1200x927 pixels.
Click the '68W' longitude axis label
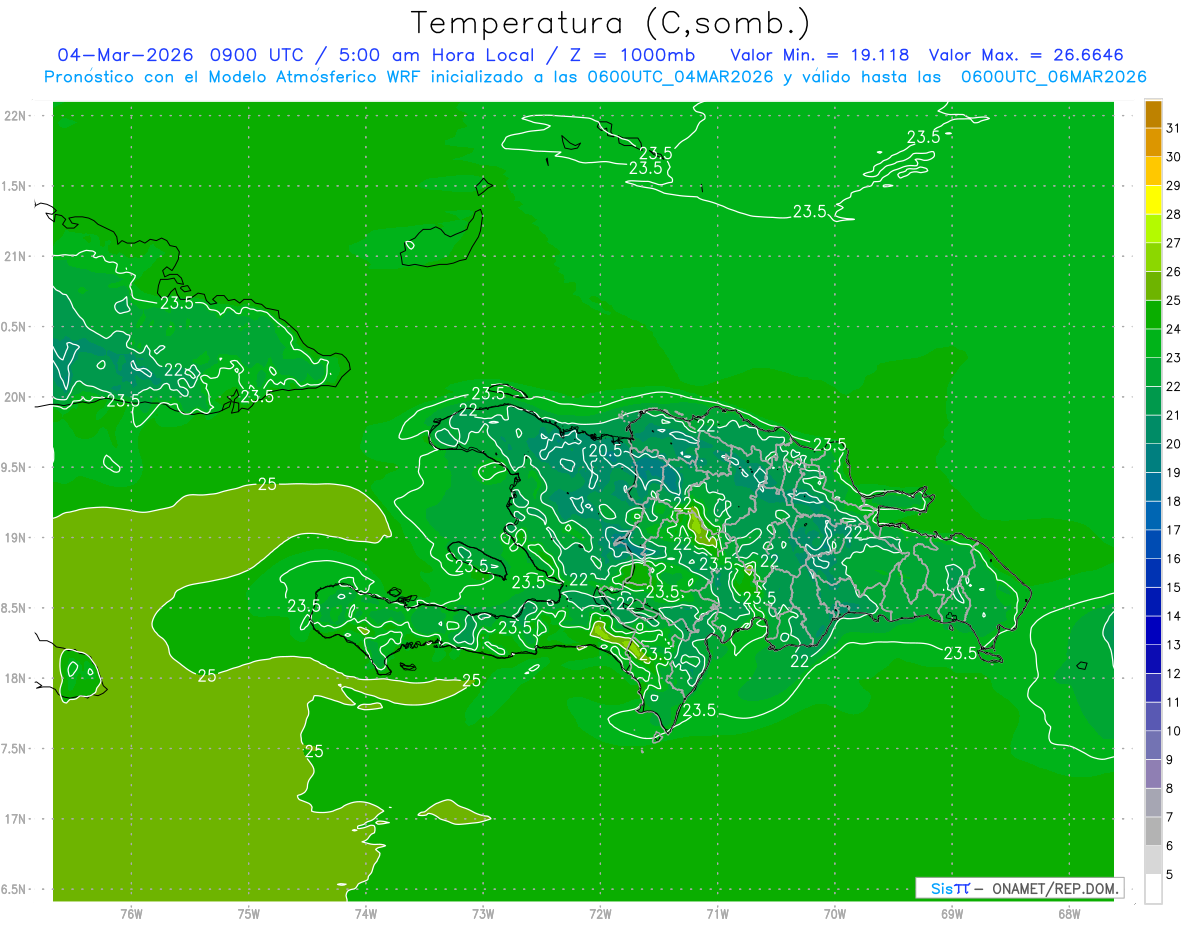point(1069,913)
